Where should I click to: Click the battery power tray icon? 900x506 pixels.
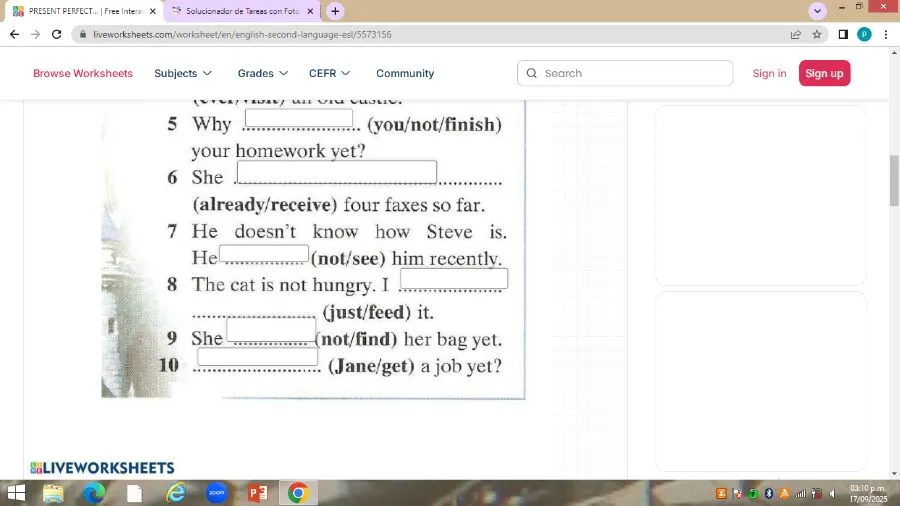click(817, 493)
